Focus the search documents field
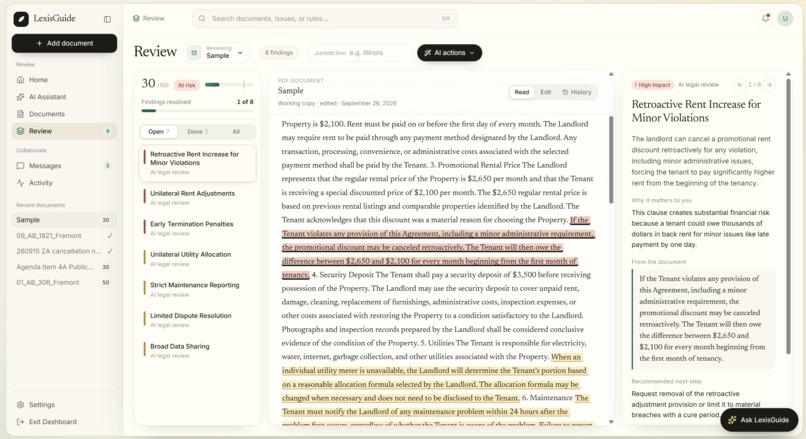The image size is (806, 439). (x=325, y=19)
